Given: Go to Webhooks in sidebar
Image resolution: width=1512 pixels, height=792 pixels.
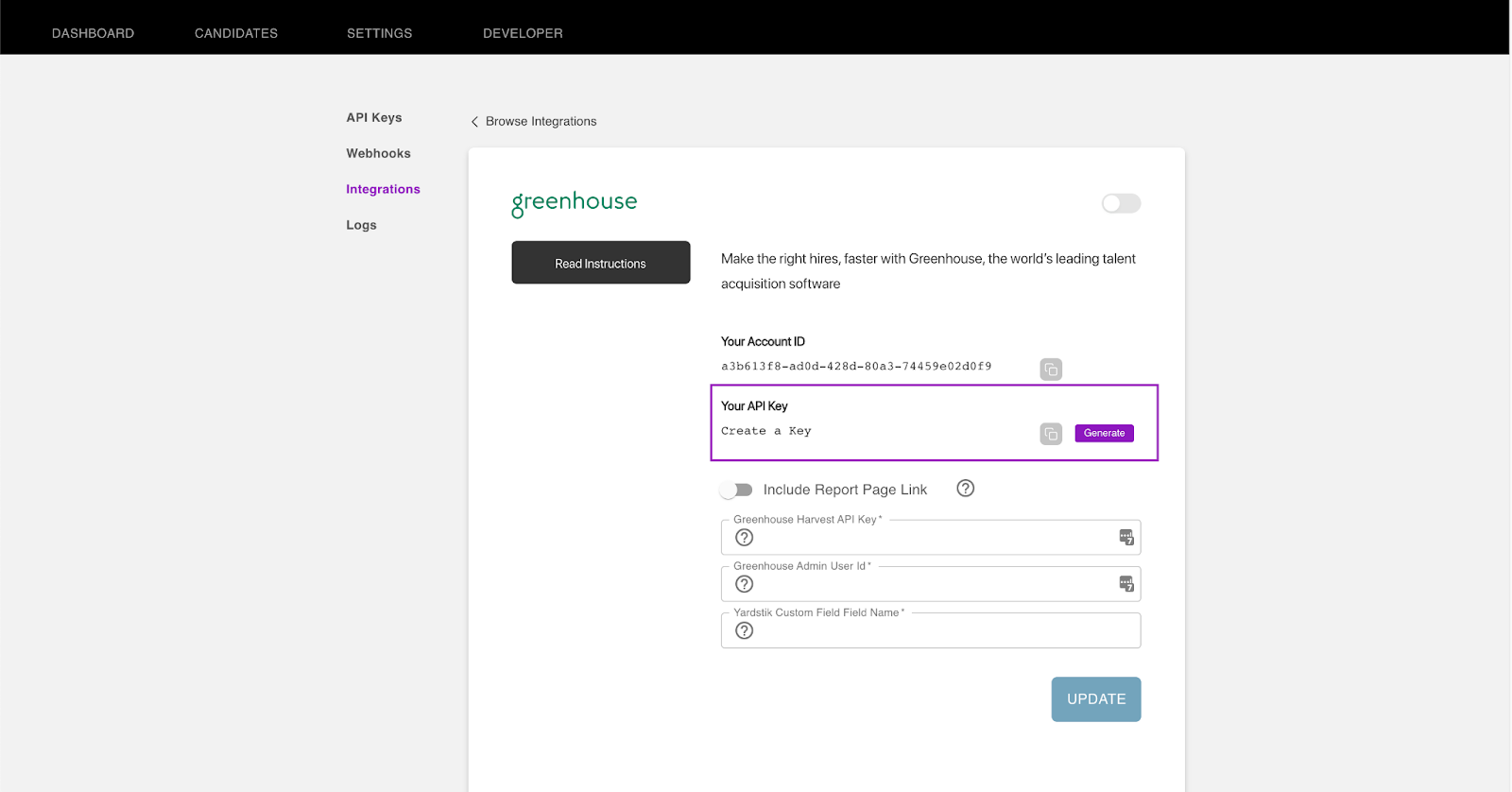Looking at the screenshot, I should (x=378, y=153).
